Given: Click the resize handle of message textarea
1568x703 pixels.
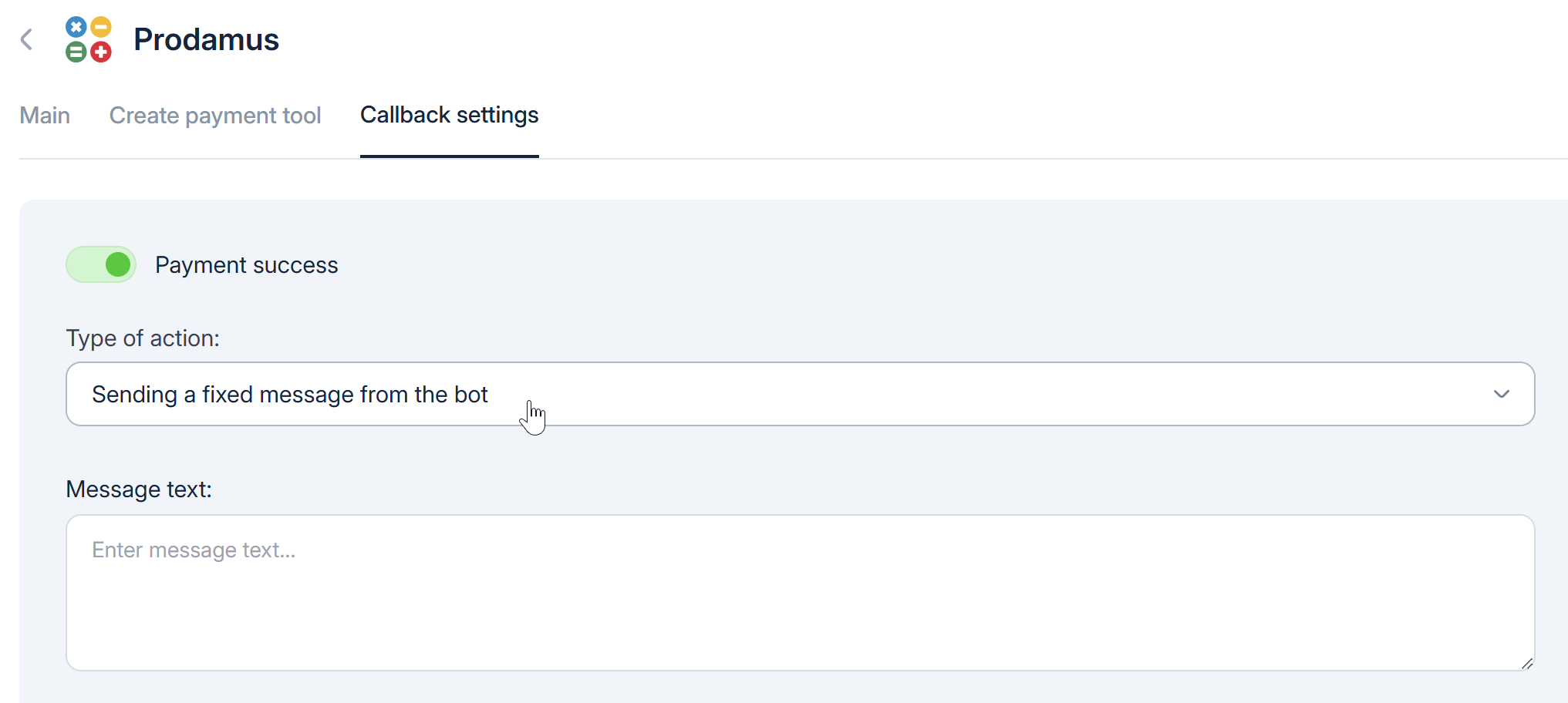Looking at the screenshot, I should [1526, 663].
